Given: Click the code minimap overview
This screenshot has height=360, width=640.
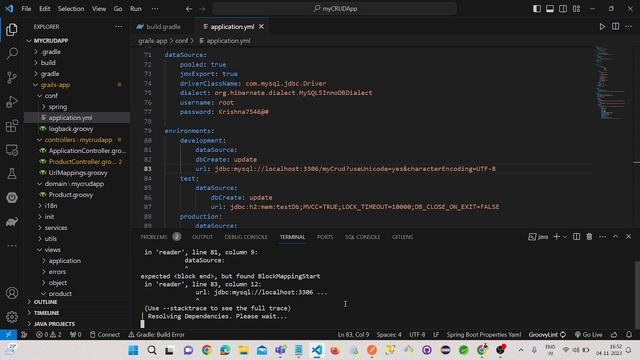Looking at the screenshot, I should tap(611, 84).
